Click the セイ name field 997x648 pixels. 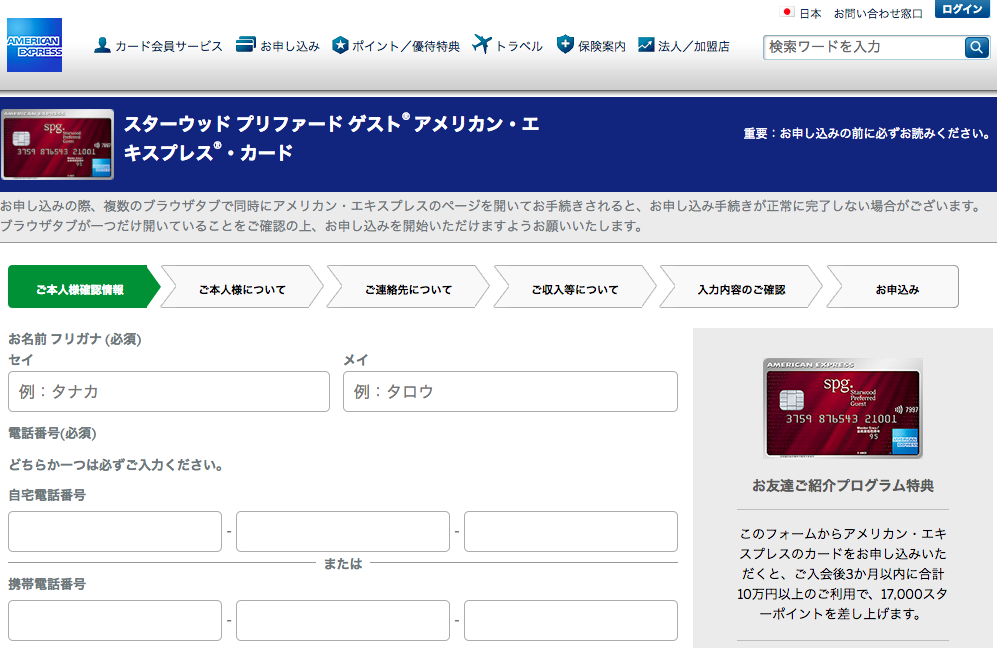click(x=168, y=392)
